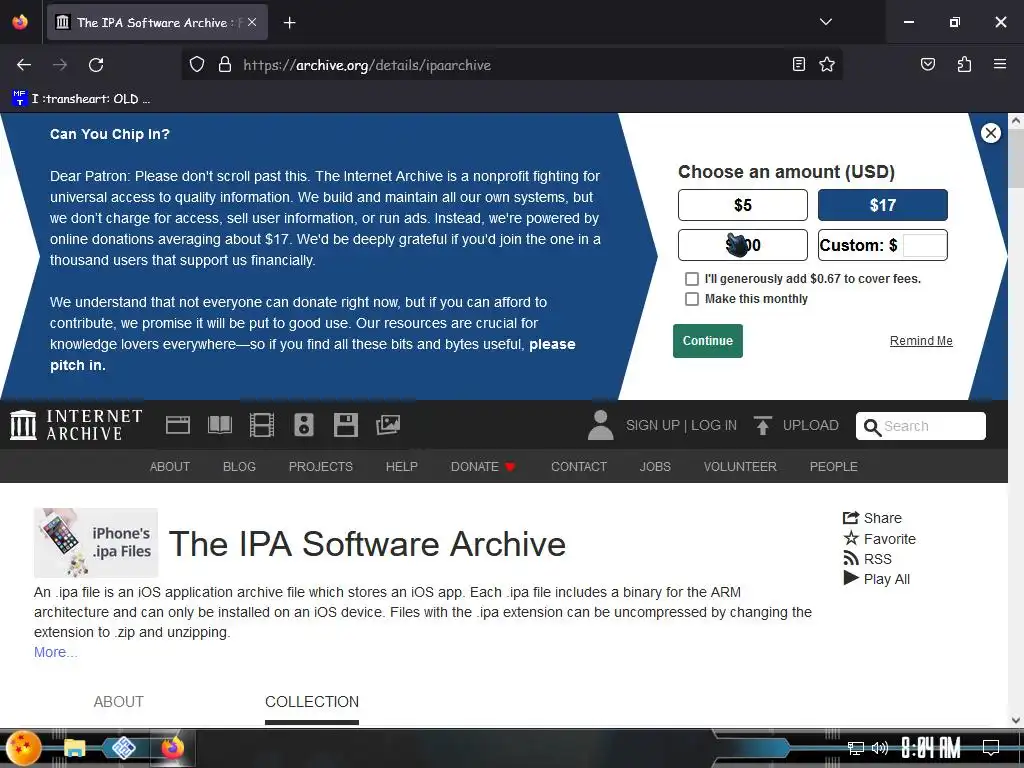
Task: Bookmark this page with the star
Action: point(827,64)
